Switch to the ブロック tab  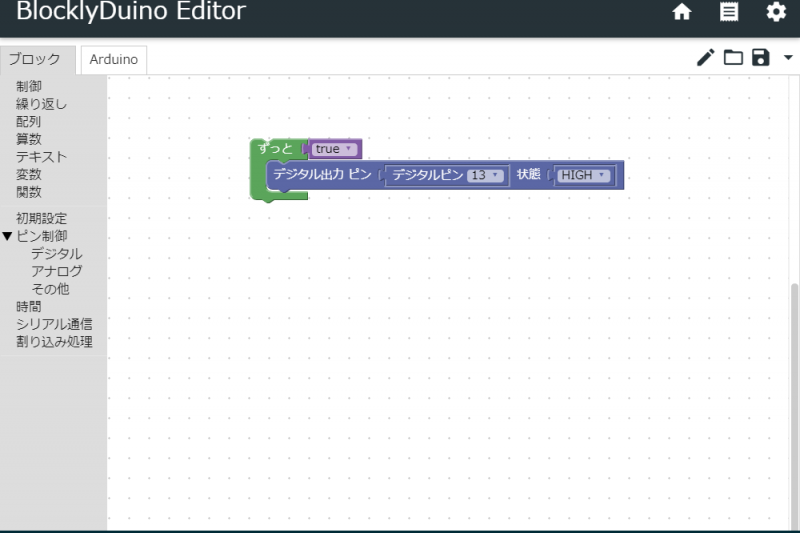coord(37,60)
